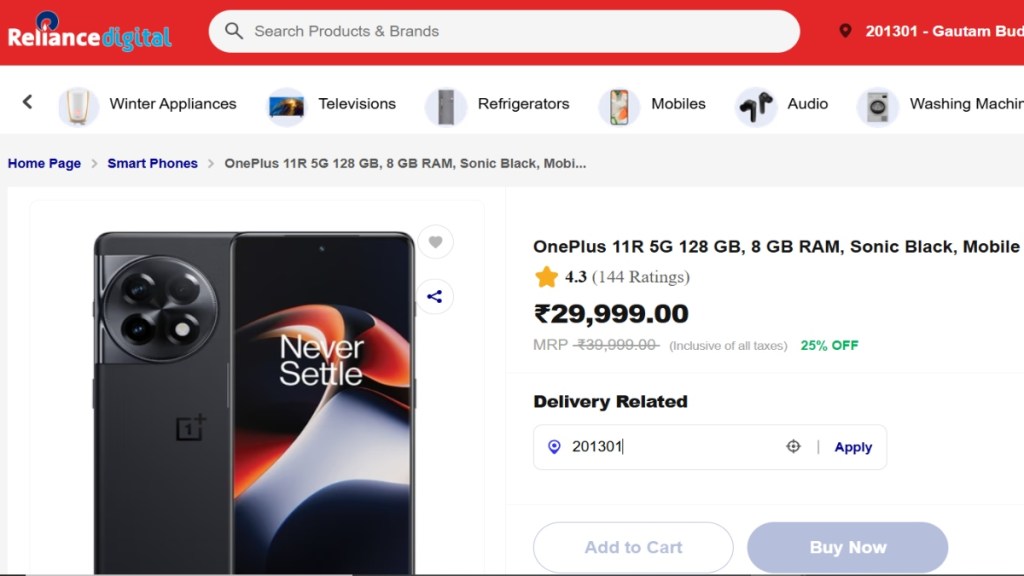The image size is (1024, 576).
Task: Click the Audio earbuds category icon
Action: [755, 105]
